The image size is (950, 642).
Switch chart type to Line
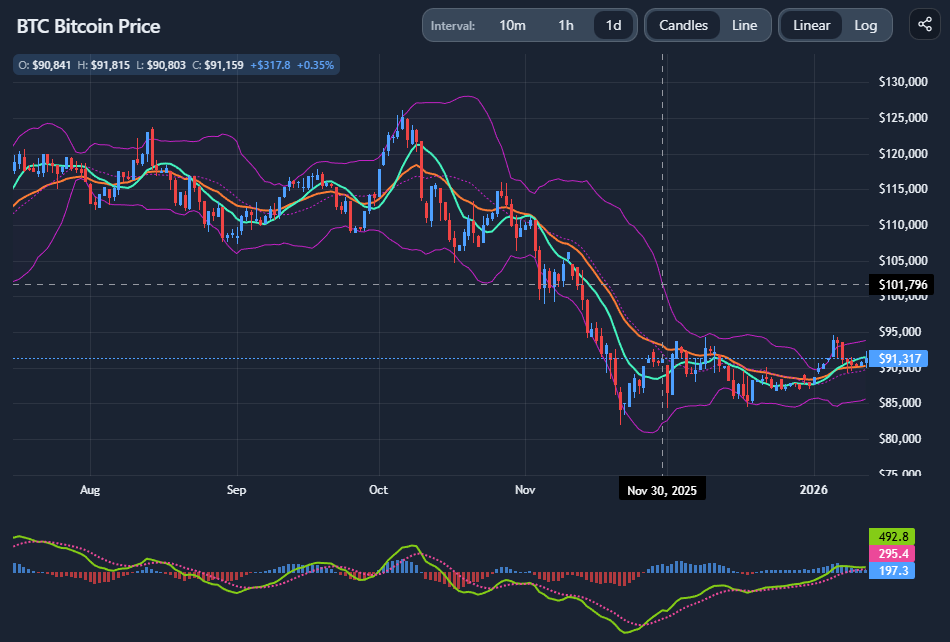[x=744, y=25]
